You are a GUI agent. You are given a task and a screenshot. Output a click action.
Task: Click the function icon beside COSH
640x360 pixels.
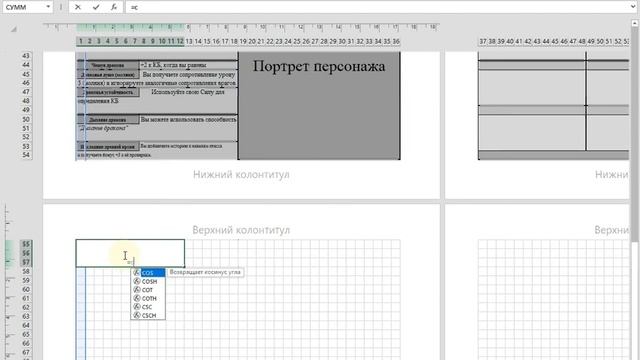click(137, 281)
